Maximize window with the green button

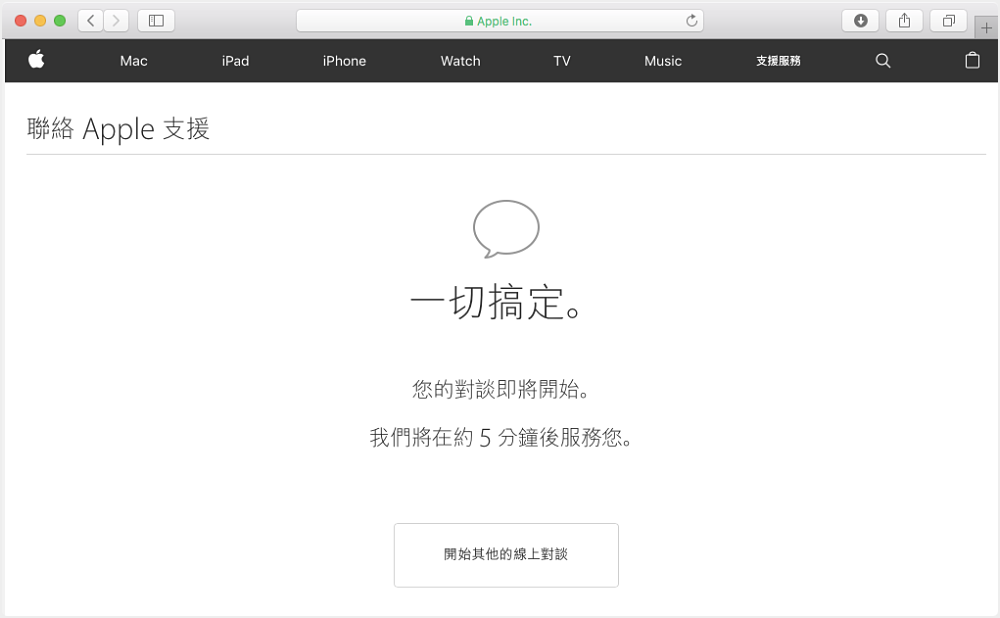[60, 20]
